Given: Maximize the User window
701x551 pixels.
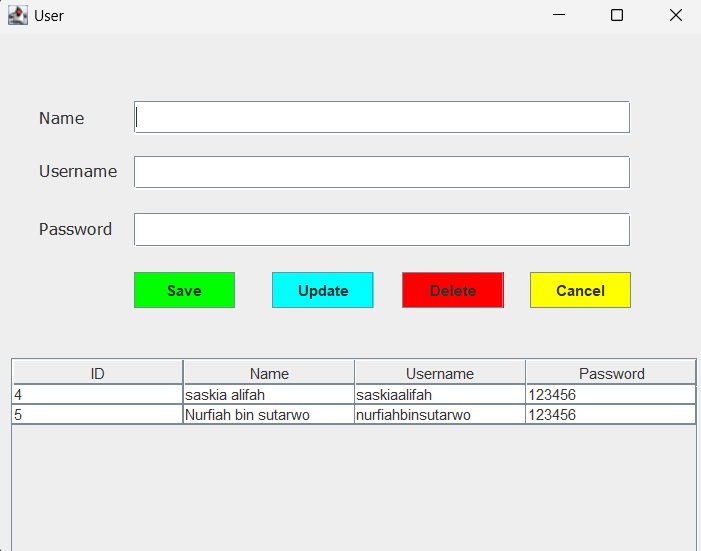Looking at the screenshot, I should pyautogui.click(x=617, y=16).
